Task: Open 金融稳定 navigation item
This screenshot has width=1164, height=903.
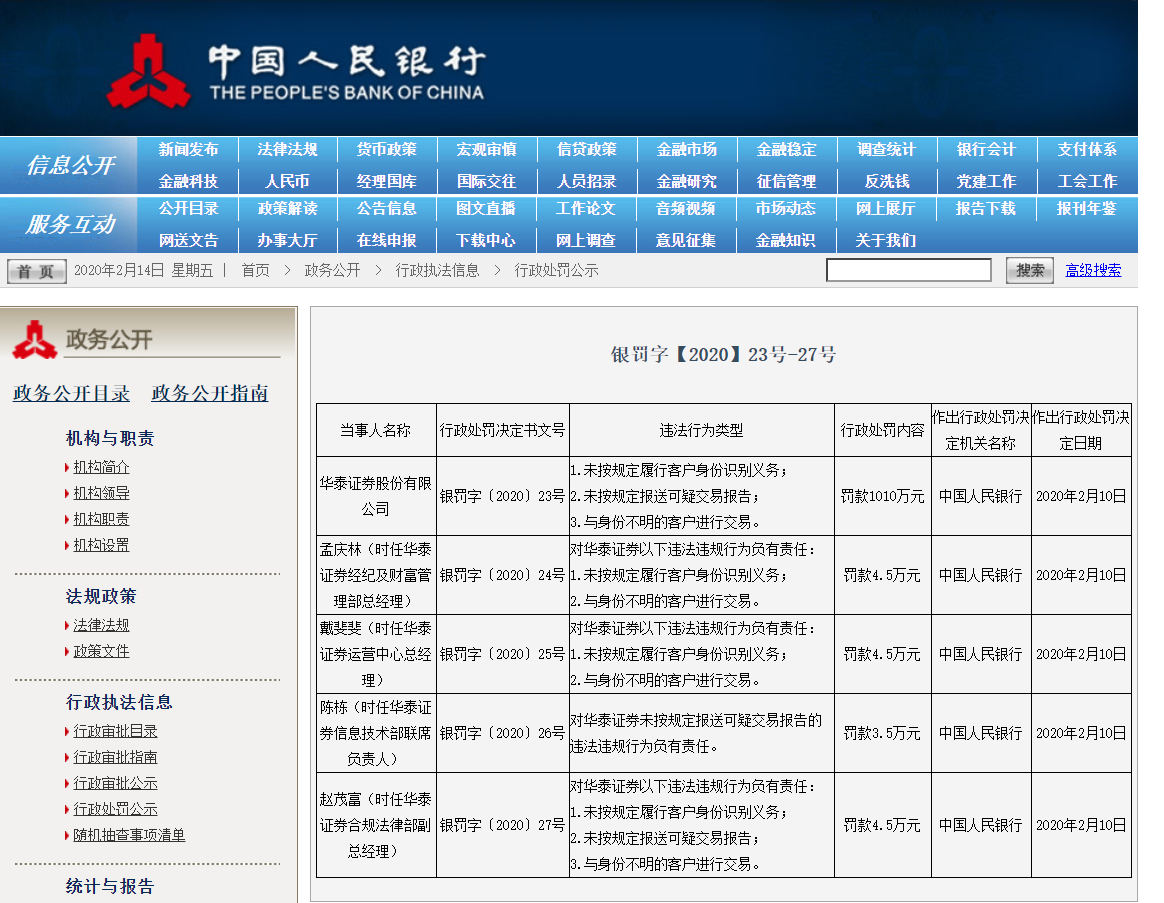Action: click(x=786, y=149)
